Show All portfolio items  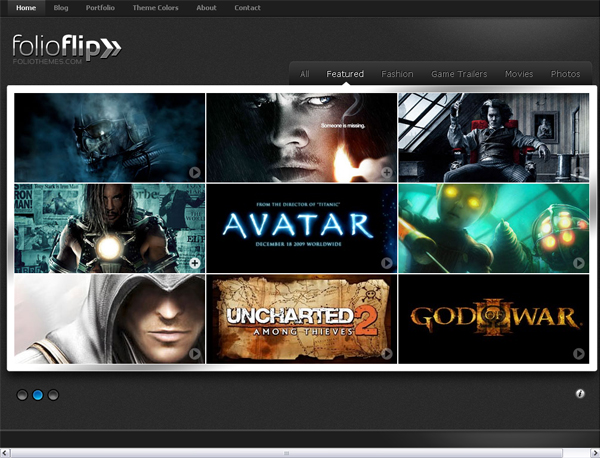(x=305, y=74)
